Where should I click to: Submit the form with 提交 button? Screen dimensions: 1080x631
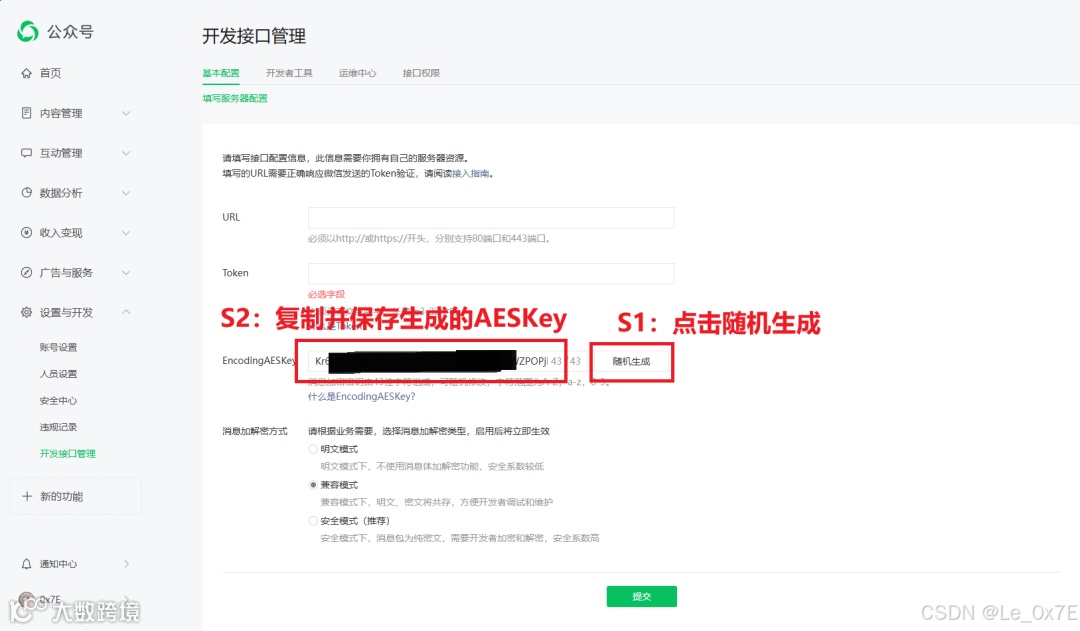[x=641, y=597]
